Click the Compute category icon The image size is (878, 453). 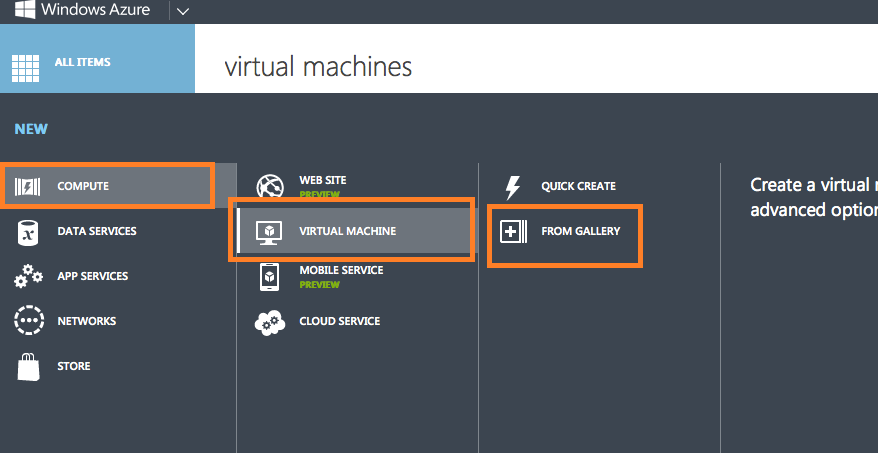pyautogui.click(x=27, y=186)
